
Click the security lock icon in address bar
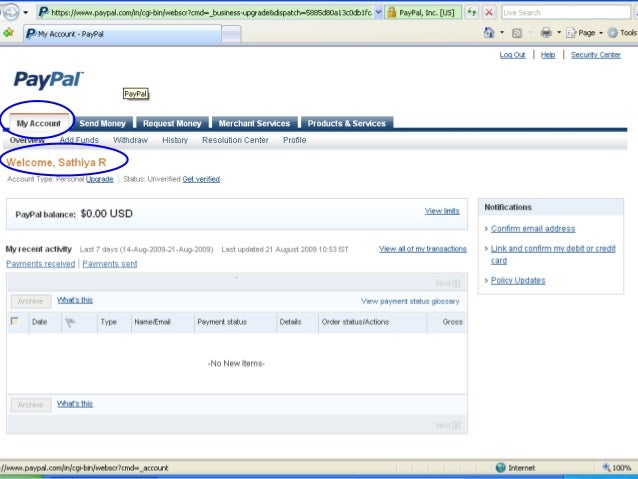point(391,12)
